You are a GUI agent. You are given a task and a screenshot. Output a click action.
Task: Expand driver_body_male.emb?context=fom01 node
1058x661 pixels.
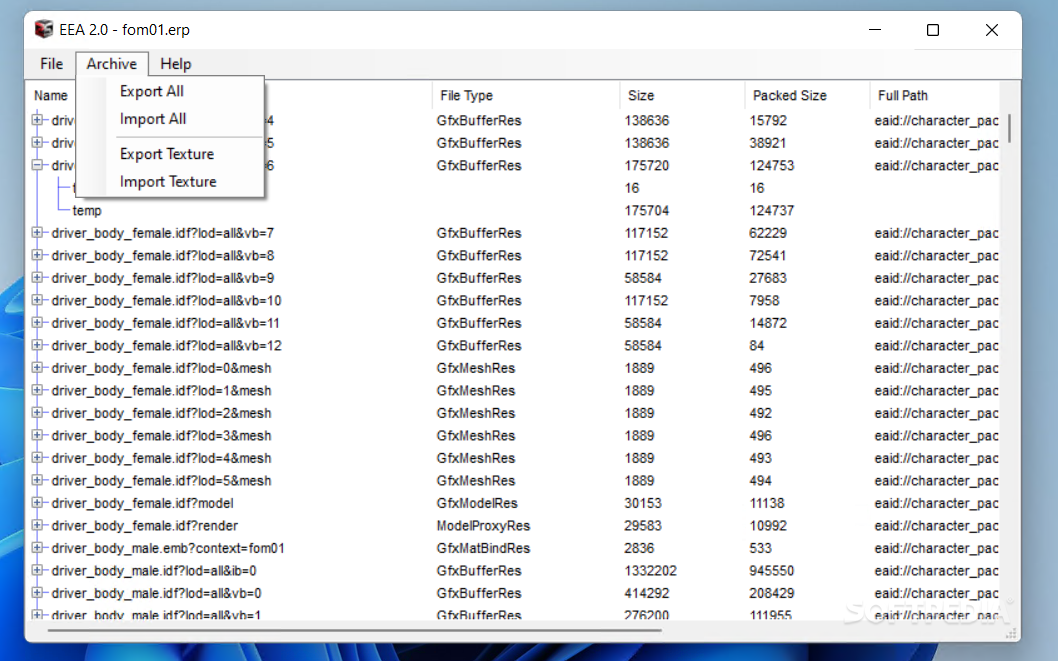click(x=37, y=548)
